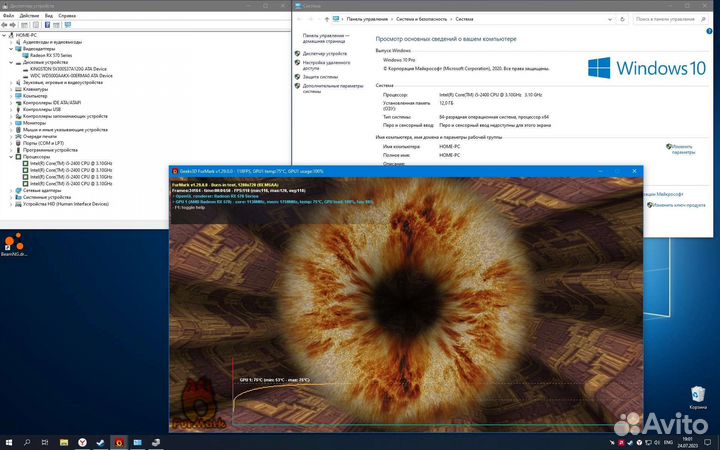
Task: Select Звуковые, игровые и видеоустройства row
Action: point(62,83)
